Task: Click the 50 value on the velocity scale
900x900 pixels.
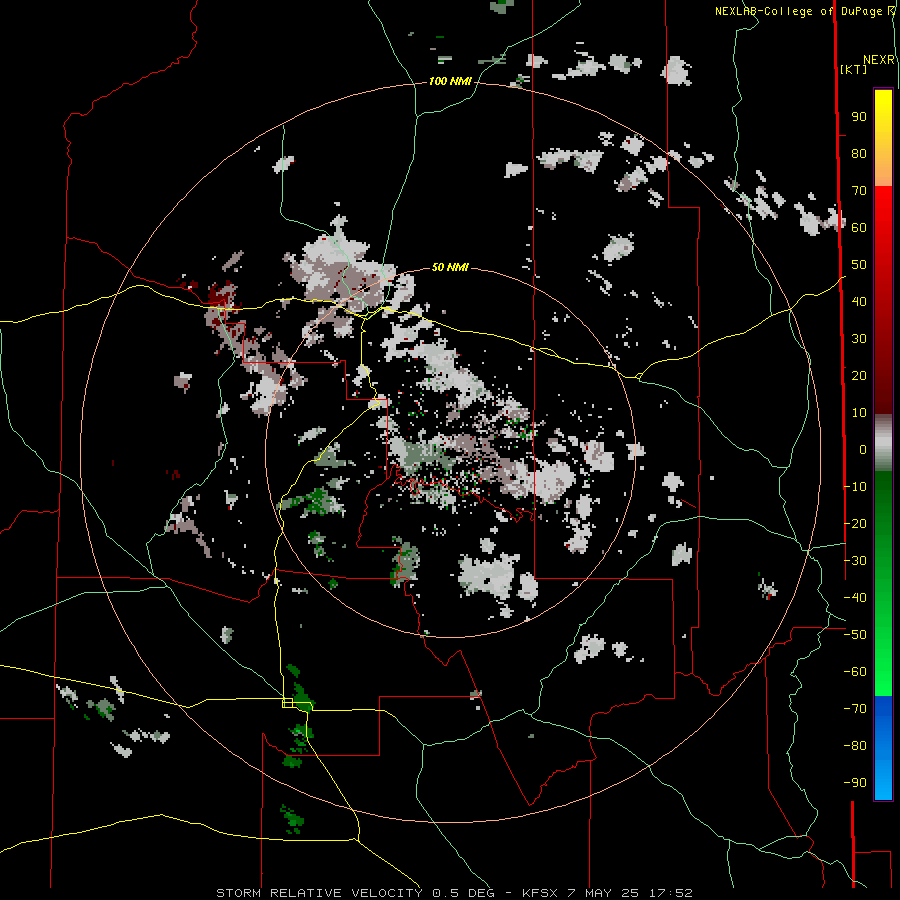Action: coord(859,265)
